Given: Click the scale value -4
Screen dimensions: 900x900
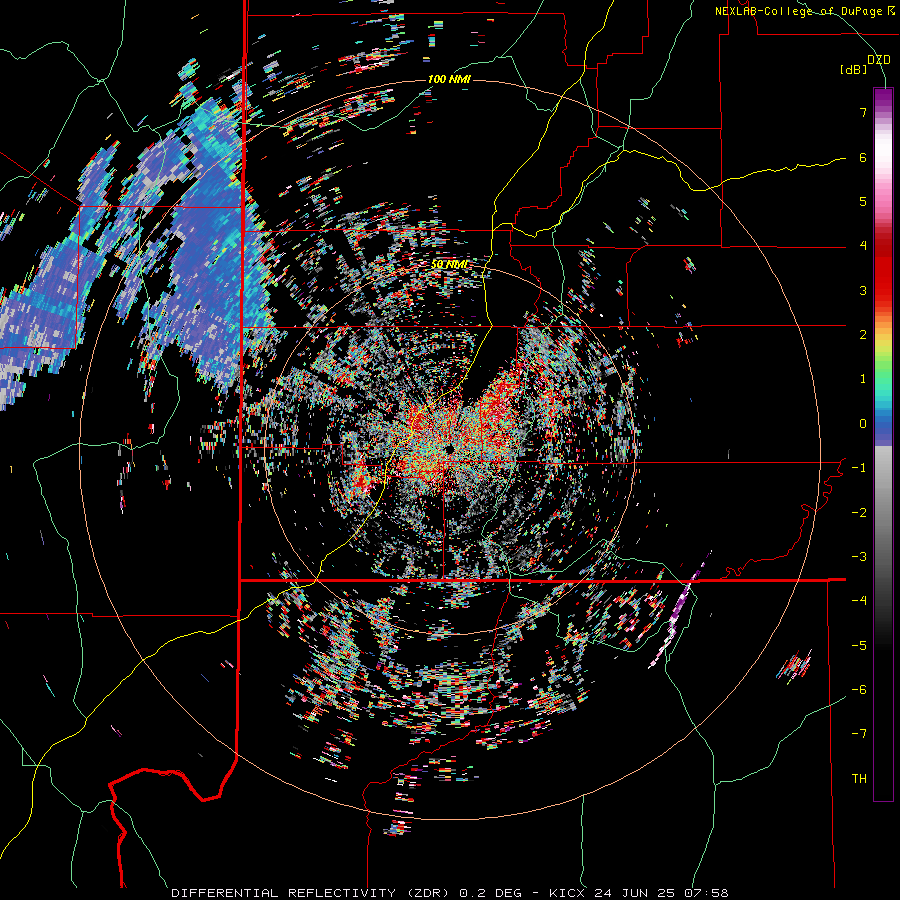Looking at the screenshot, I should 859,601.
